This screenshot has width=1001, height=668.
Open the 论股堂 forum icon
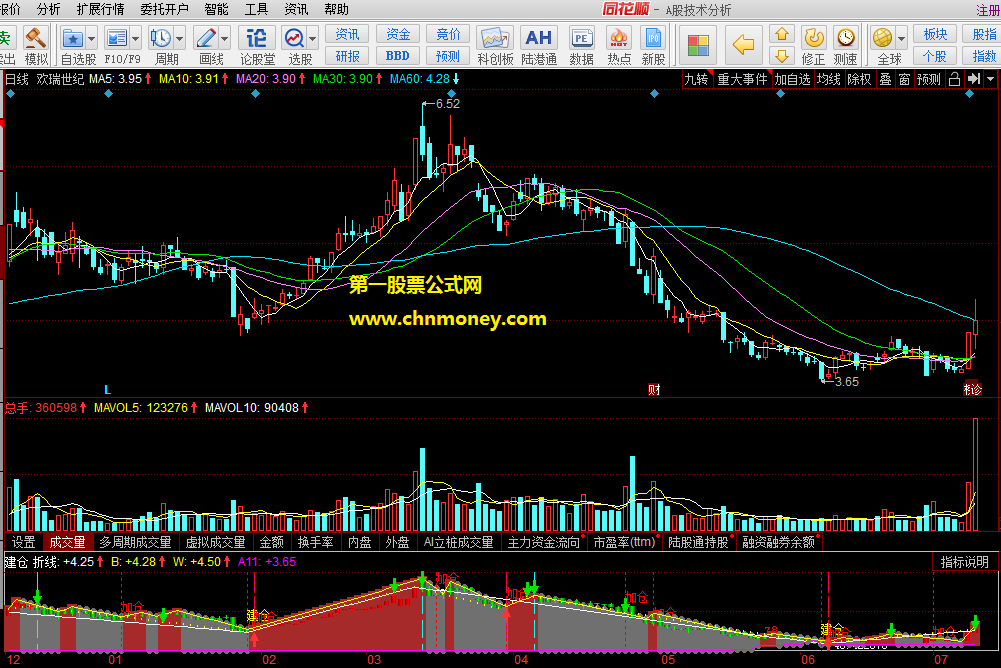257,38
